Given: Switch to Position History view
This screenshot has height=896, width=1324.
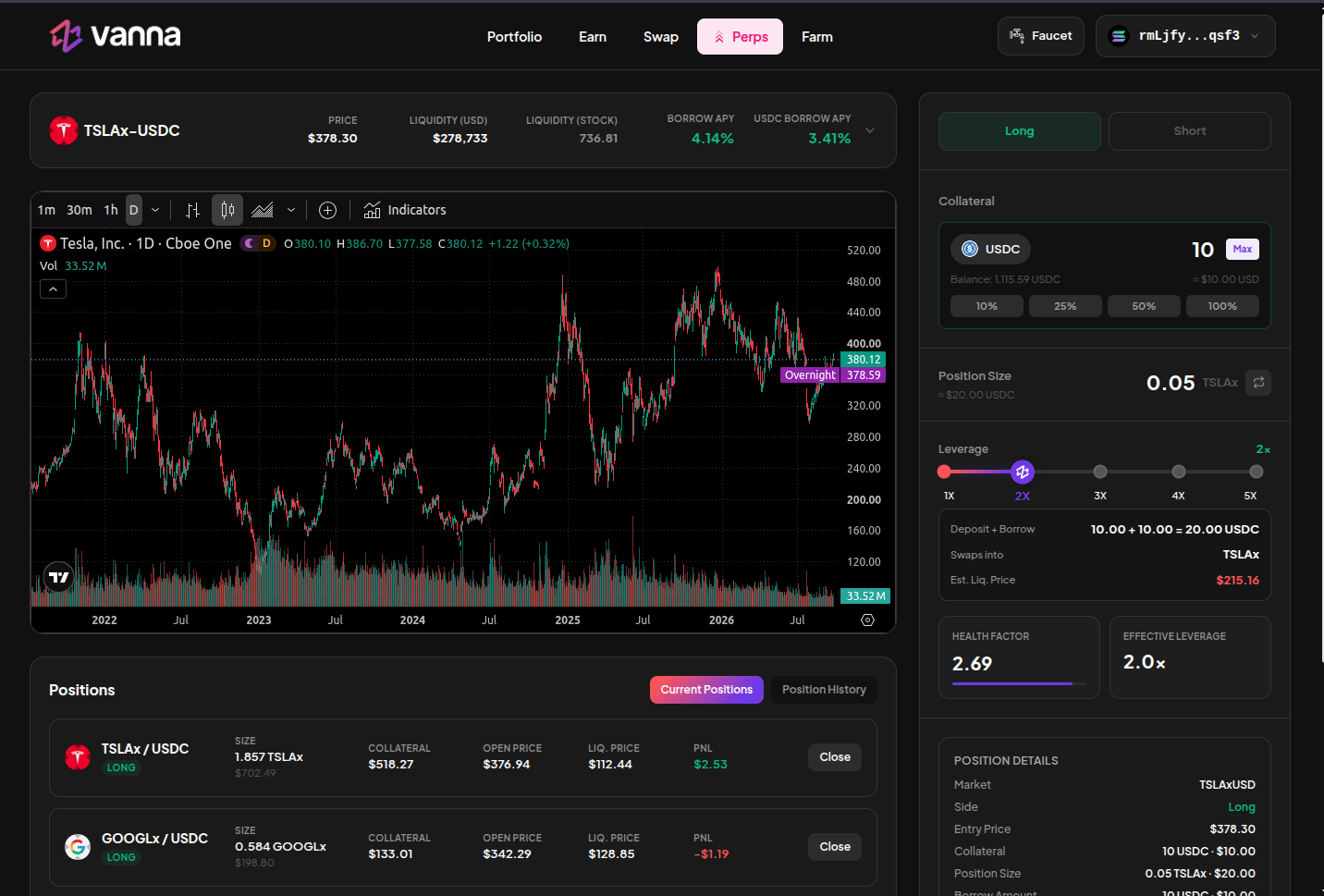Looking at the screenshot, I should pyautogui.click(x=824, y=690).
